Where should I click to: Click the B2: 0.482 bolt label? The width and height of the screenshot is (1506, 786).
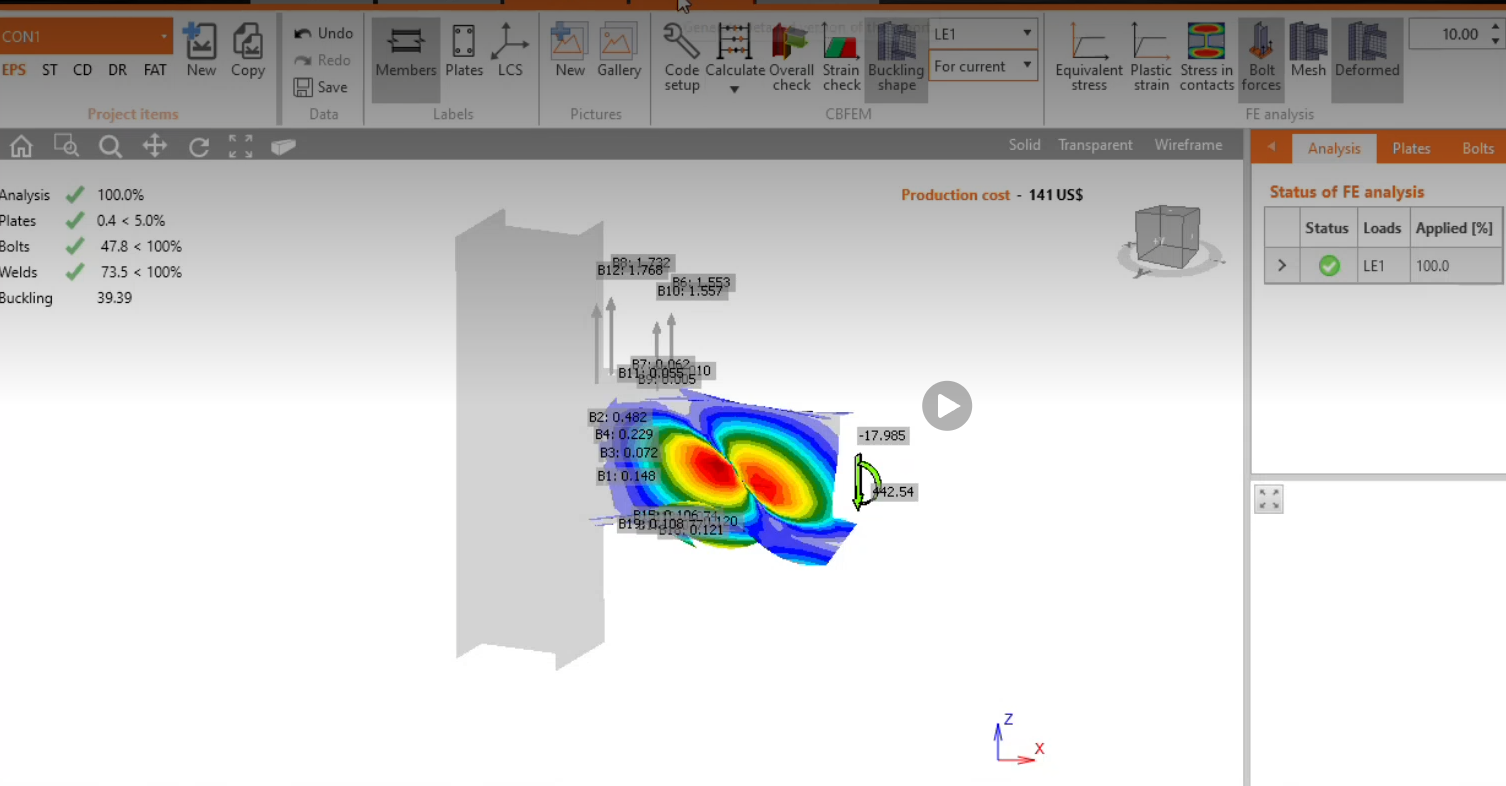click(x=618, y=417)
